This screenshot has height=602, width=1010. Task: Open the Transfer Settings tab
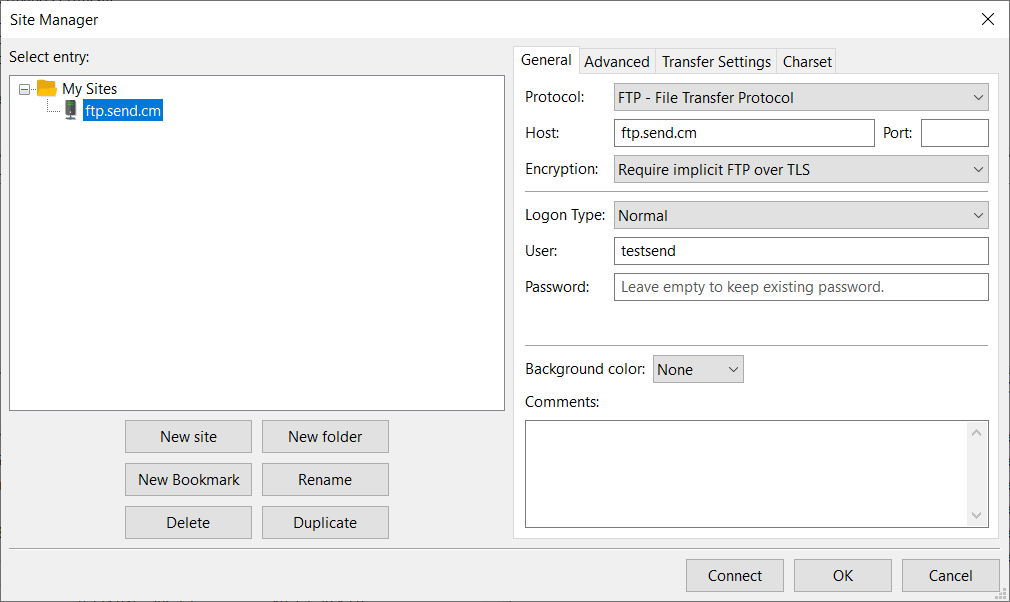[x=716, y=62]
